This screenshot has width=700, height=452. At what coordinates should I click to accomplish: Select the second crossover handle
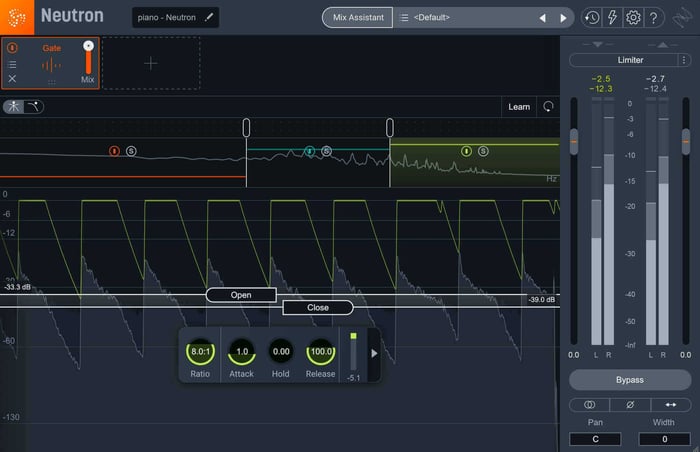coord(390,128)
